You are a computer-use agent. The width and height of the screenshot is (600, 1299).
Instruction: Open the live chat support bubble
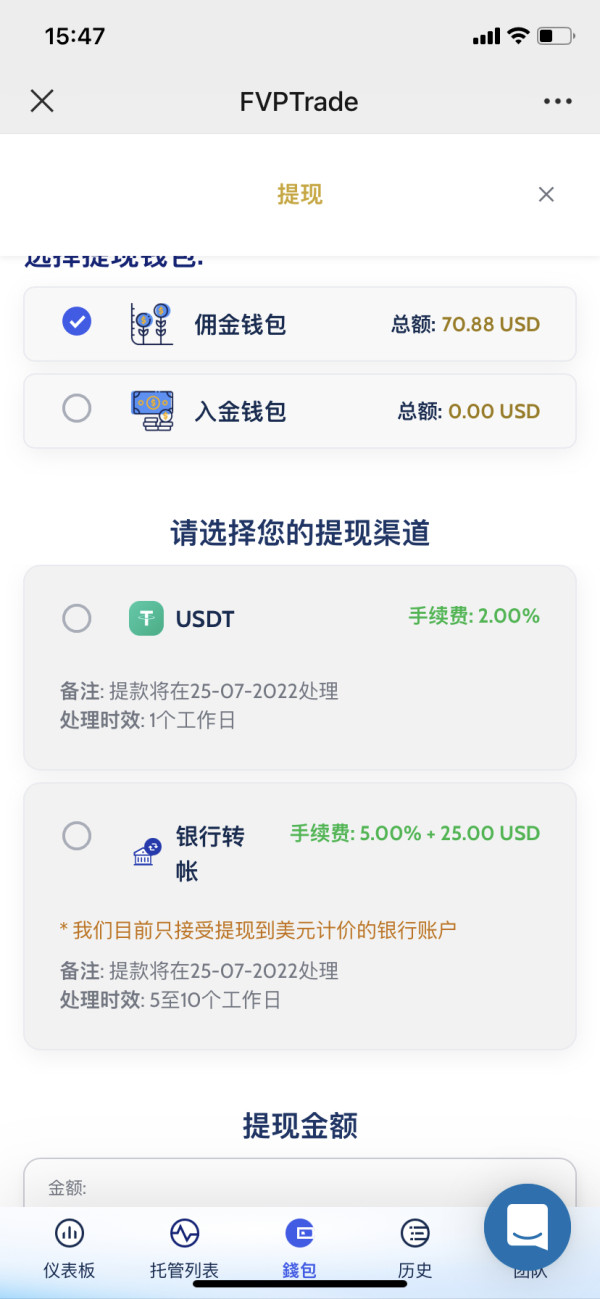point(527,1226)
